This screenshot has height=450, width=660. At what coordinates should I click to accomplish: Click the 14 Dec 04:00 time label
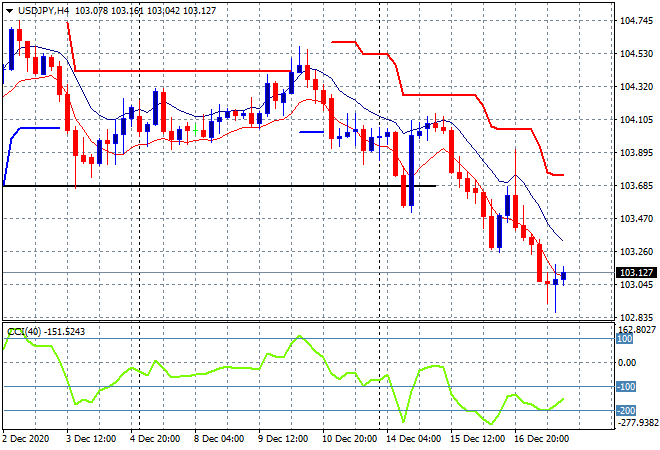[x=414, y=439]
